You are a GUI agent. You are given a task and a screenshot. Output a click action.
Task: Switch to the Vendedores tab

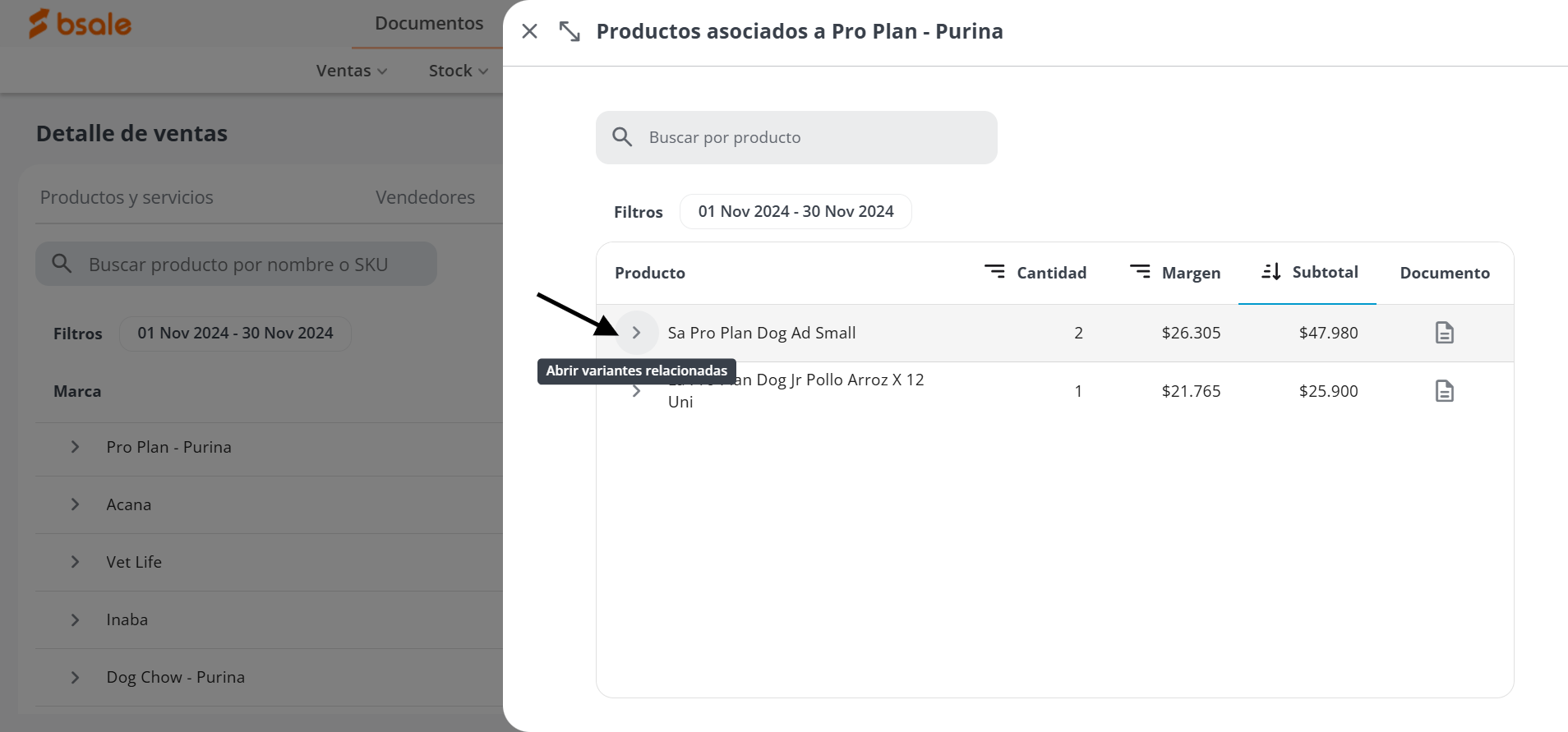pyautogui.click(x=425, y=197)
